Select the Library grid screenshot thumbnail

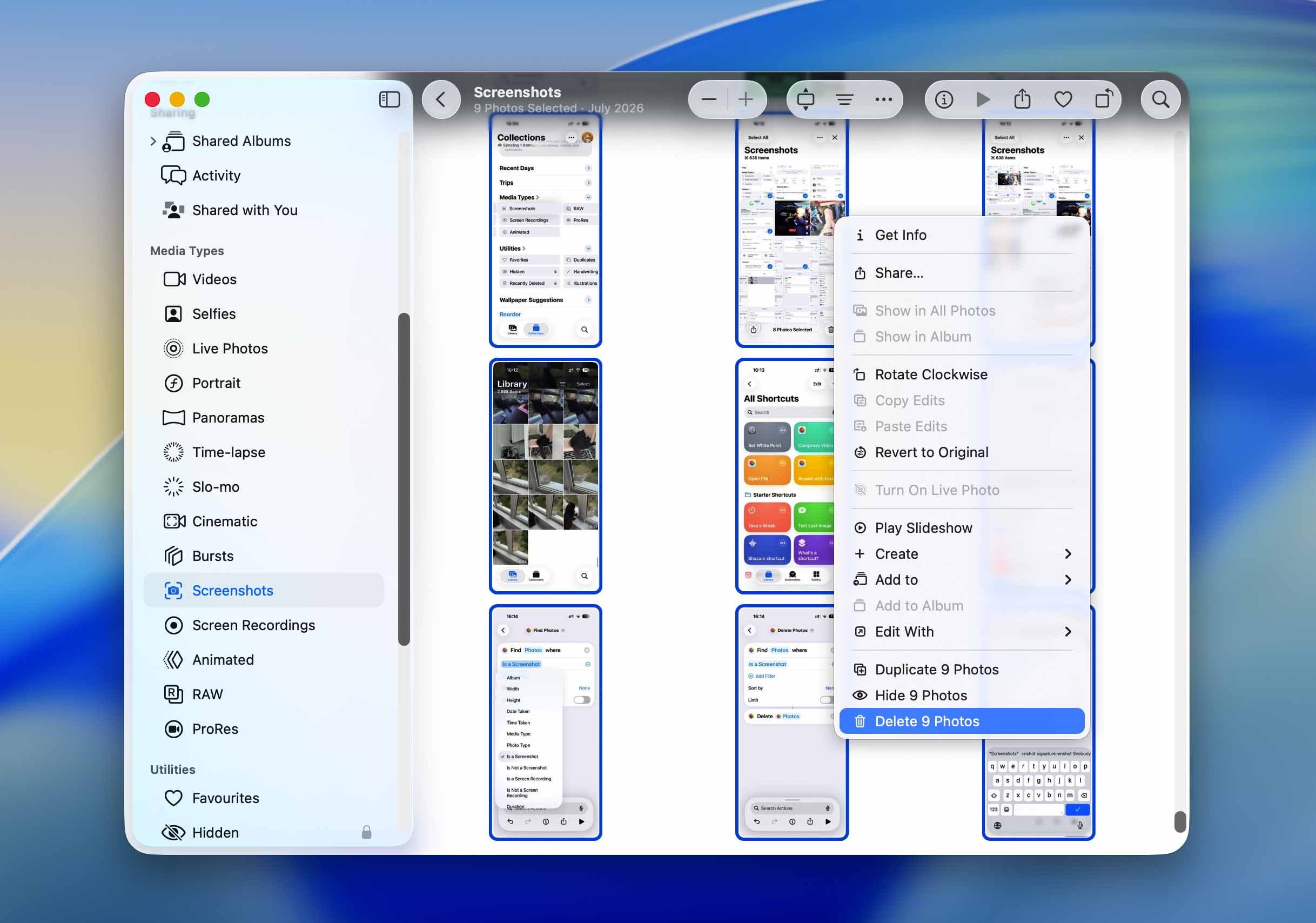tap(545, 477)
